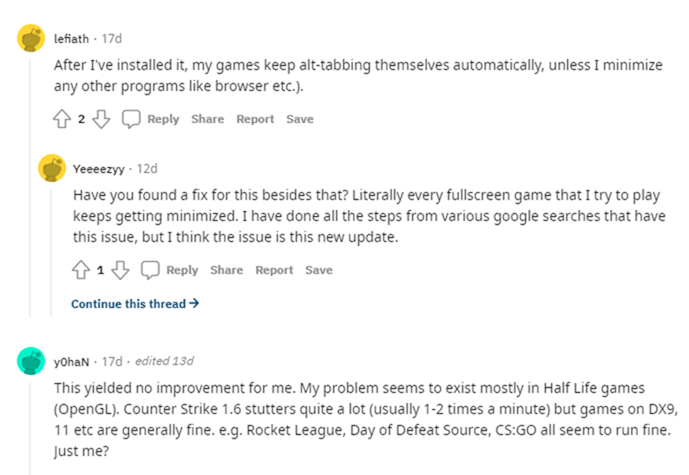This screenshot has width=689, height=475.
Task: Open Yeeeezyy's avatar
Action: coord(52,168)
